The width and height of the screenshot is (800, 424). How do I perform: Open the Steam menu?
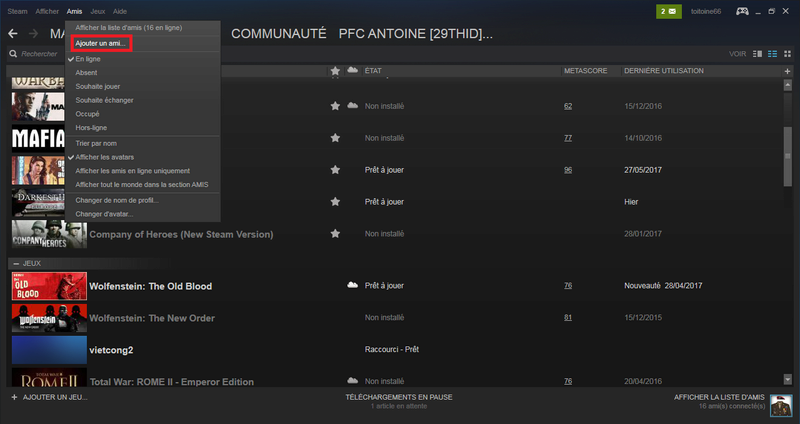pyautogui.click(x=17, y=11)
